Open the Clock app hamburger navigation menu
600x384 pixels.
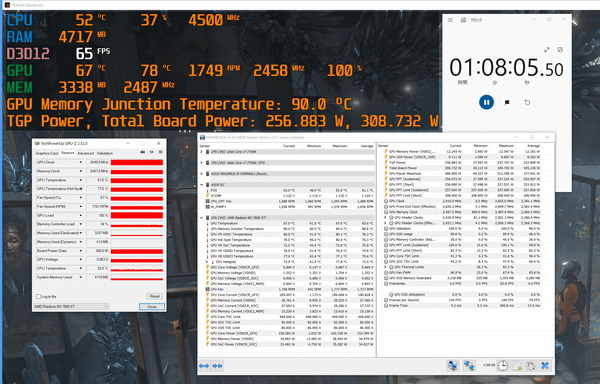pos(450,20)
